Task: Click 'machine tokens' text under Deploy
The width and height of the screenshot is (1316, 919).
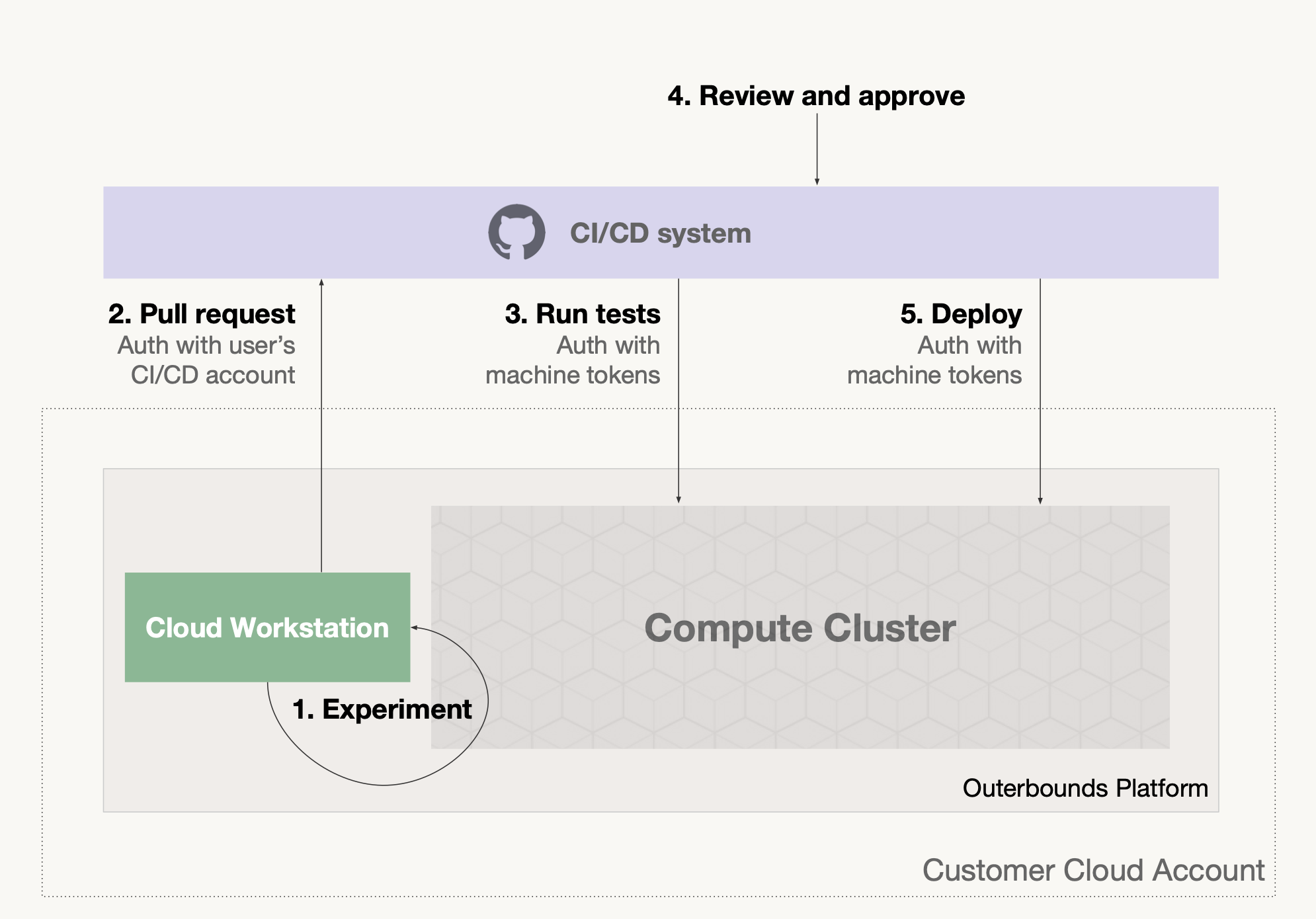Action: point(934,376)
